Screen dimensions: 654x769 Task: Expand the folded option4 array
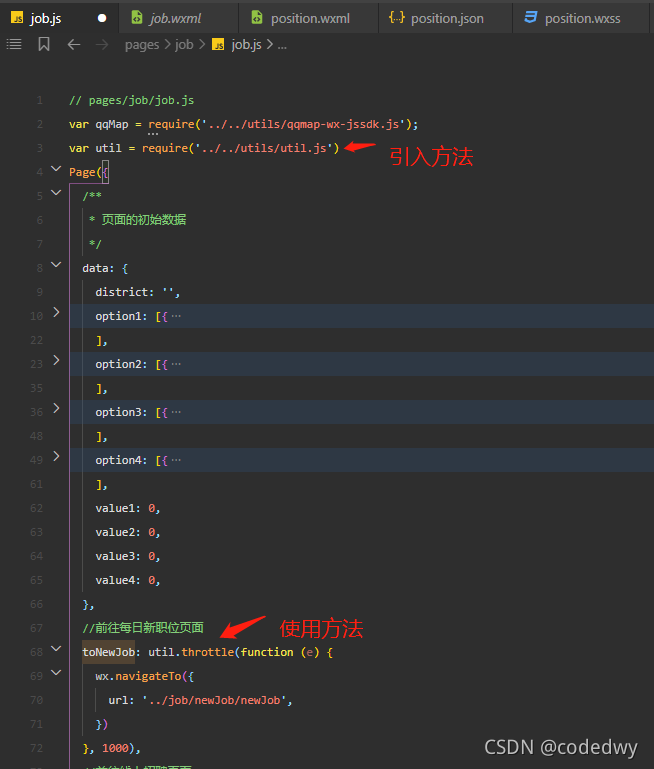(x=56, y=456)
